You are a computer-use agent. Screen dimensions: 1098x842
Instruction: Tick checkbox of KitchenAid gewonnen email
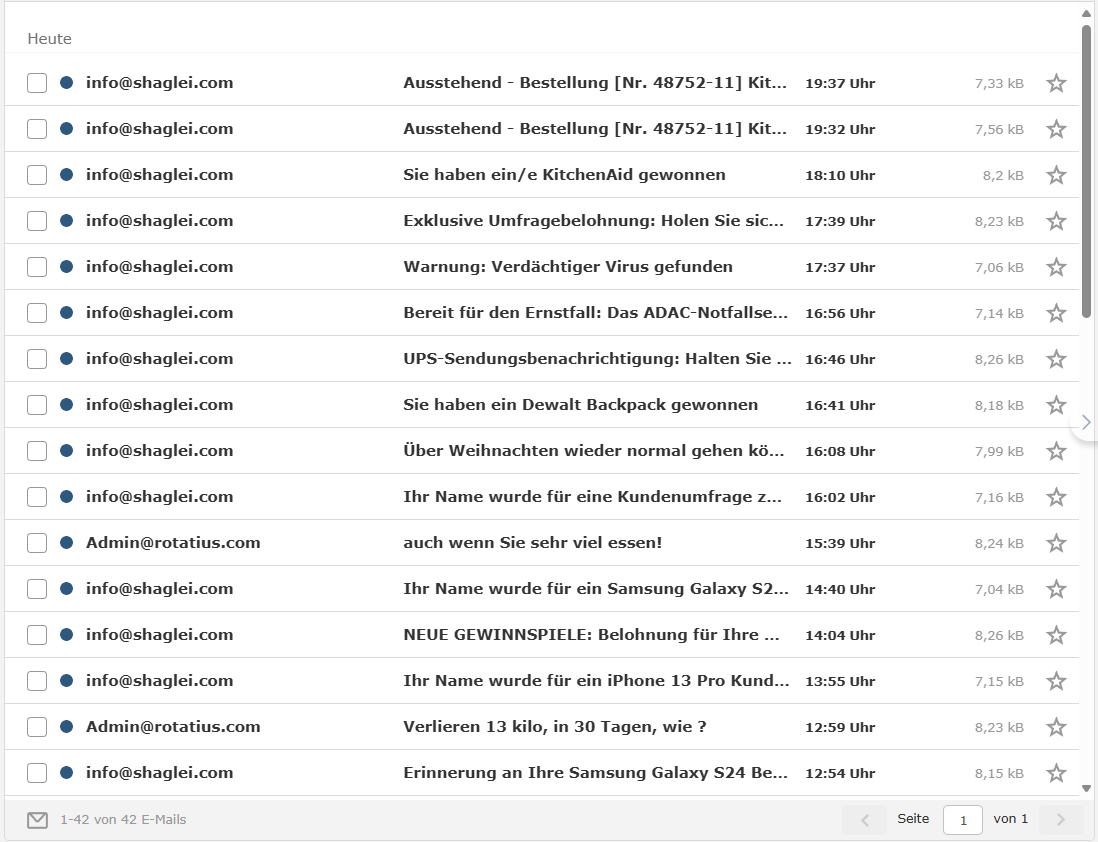click(x=37, y=174)
